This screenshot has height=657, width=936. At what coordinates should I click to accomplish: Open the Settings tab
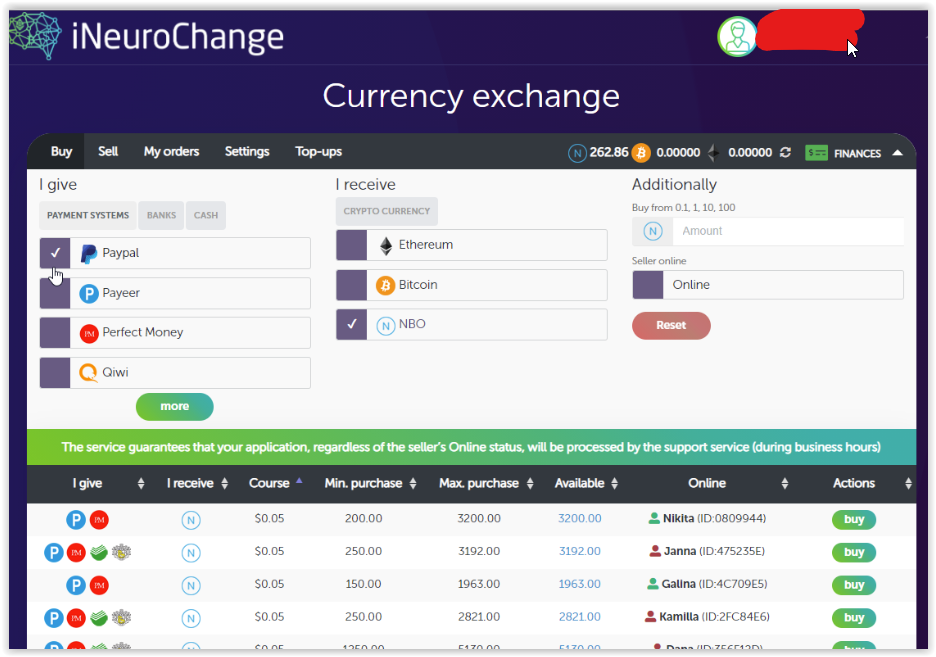click(247, 152)
